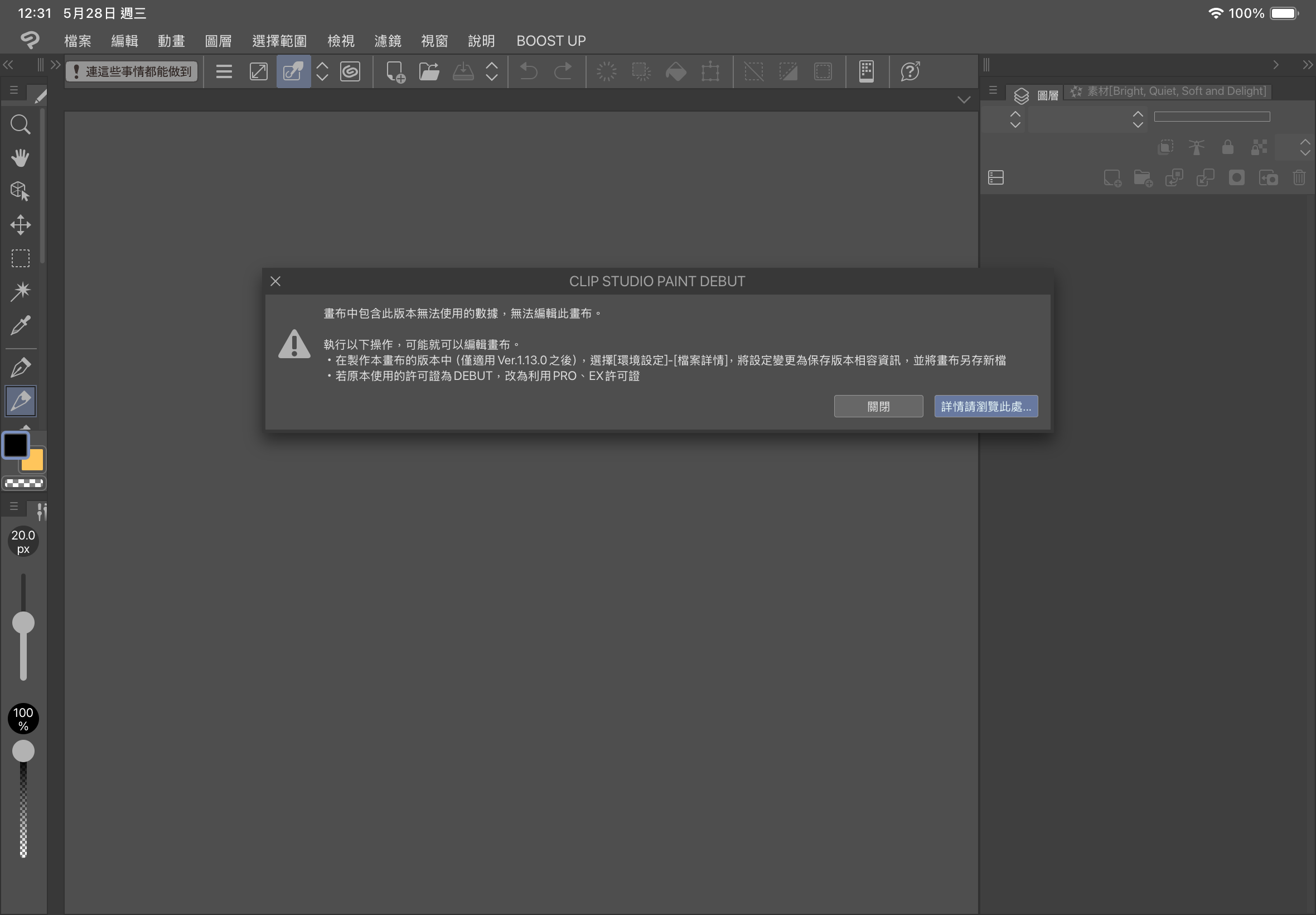Viewport: 1316px width, 915px height.
Task: Select the highlighted Pencil tool
Action: [x=21, y=401]
